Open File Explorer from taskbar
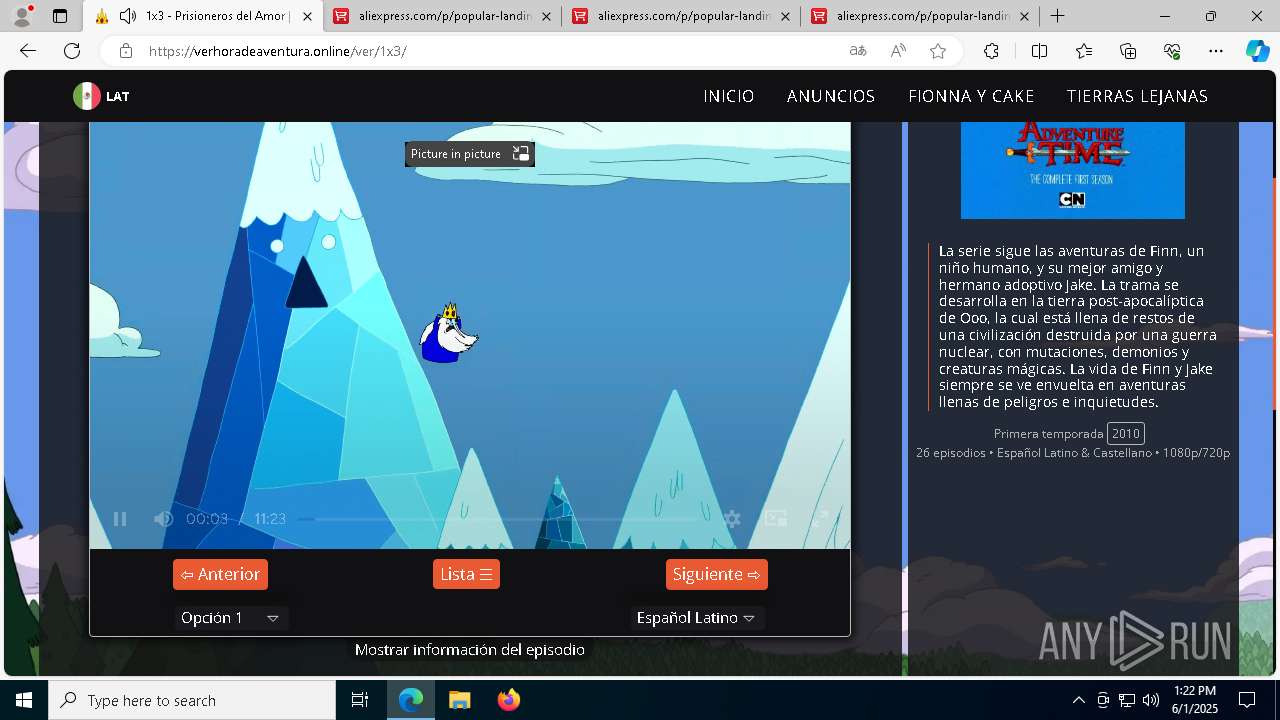The width and height of the screenshot is (1280, 720). coord(459,700)
